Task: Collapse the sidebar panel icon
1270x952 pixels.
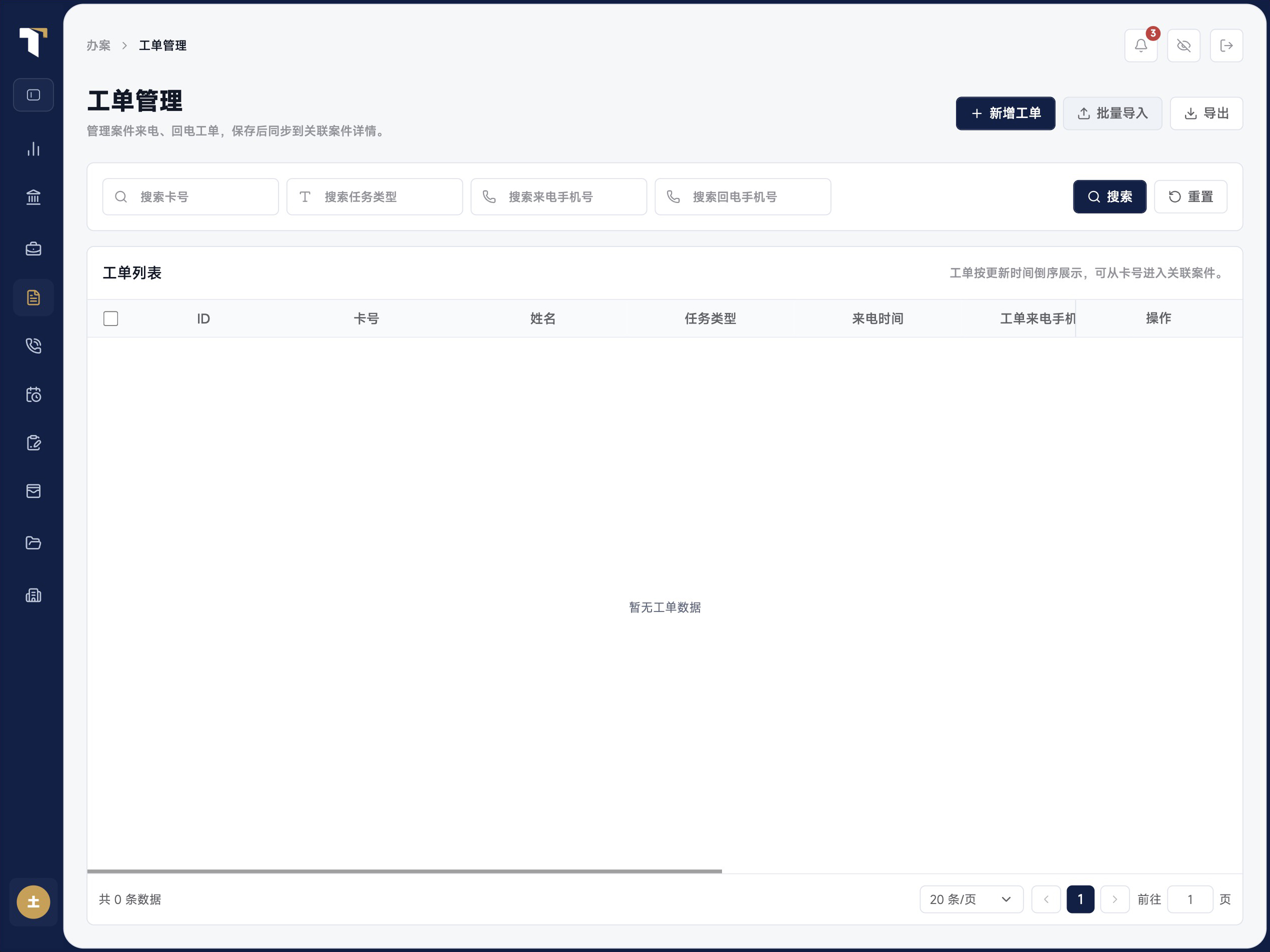Action: (33, 94)
